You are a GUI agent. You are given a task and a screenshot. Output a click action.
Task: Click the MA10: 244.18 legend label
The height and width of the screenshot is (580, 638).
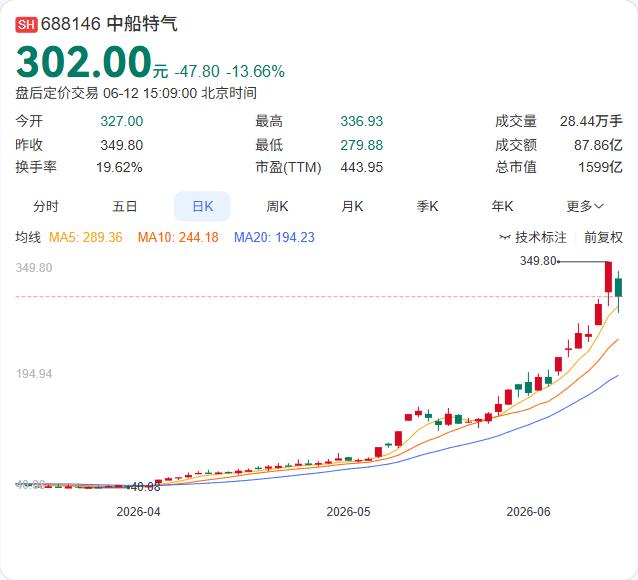point(178,237)
